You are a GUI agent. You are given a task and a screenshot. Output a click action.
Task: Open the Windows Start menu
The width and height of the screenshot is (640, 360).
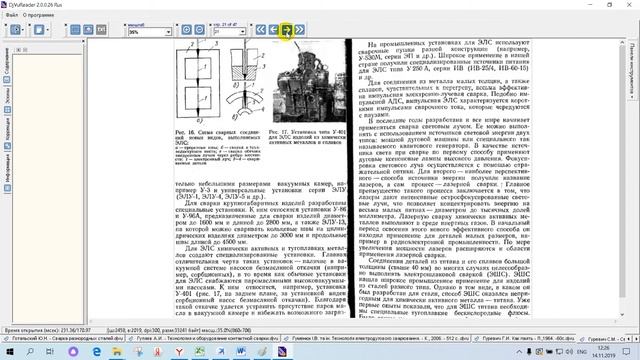pyautogui.click(x=9, y=351)
